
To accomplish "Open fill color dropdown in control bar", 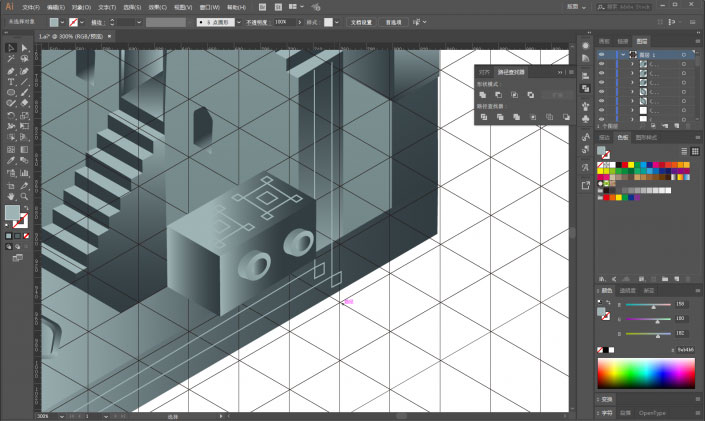I will (x=62, y=22).
